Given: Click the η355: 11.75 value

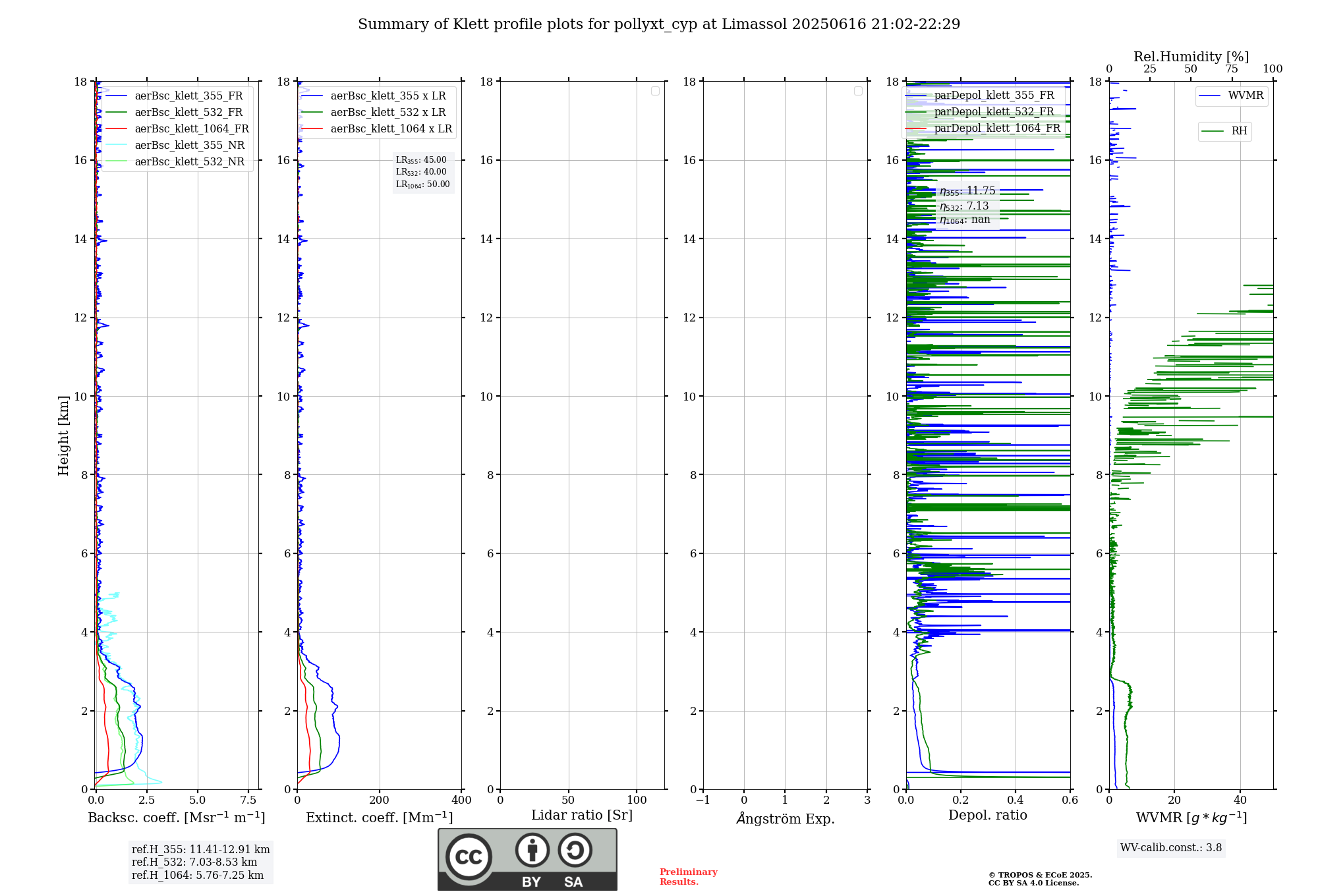Looking at the screenshot, I should (967, 191).
